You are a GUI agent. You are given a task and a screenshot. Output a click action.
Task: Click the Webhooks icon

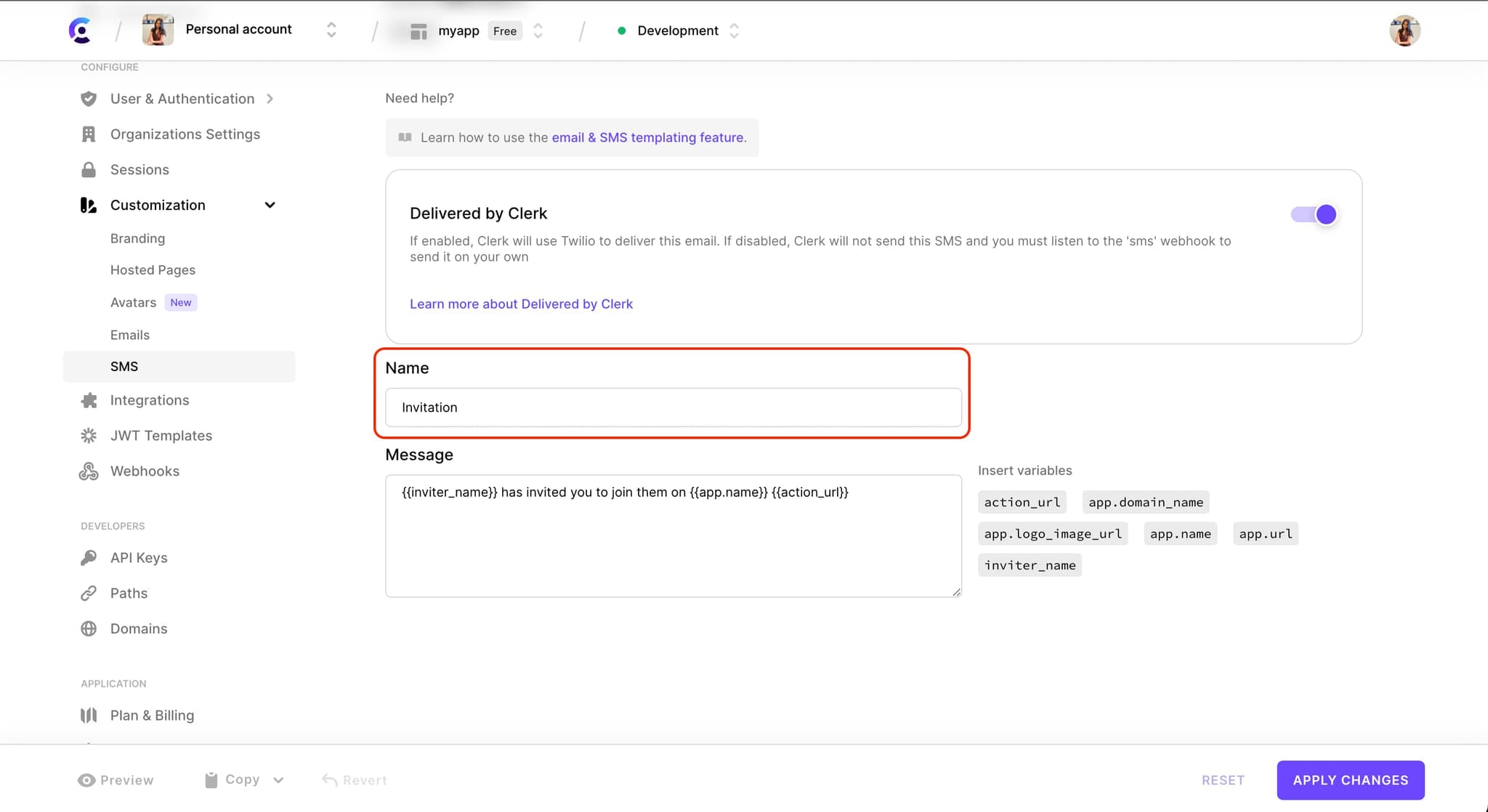pyautogui.click(x=89, y=471)
